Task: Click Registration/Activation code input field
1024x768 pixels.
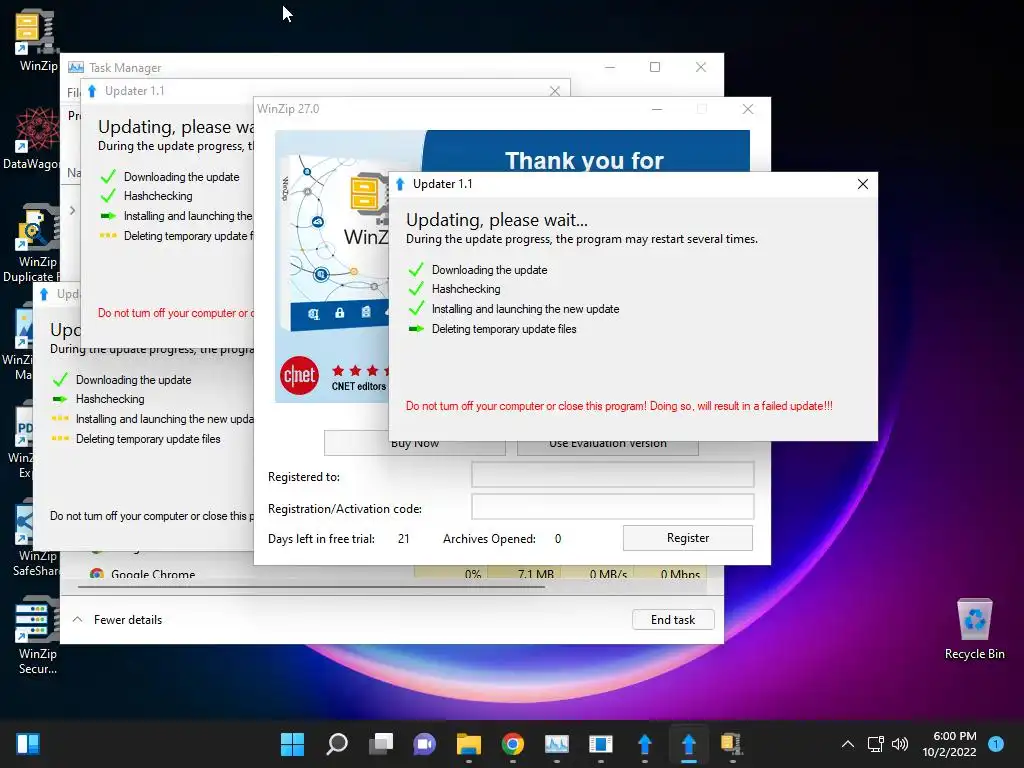Action: (613, 506)
